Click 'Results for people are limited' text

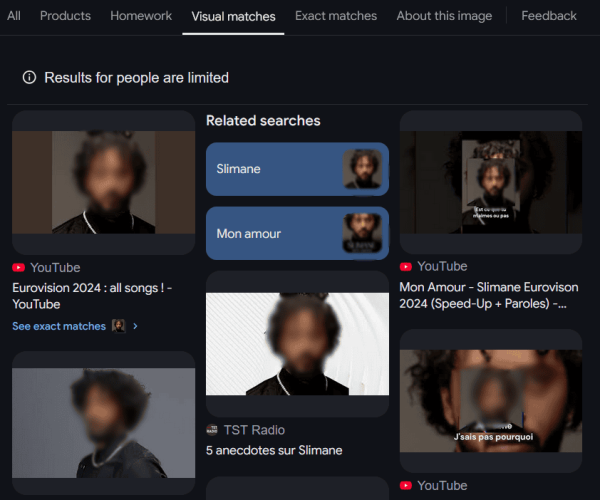pyautogui.click(x=137, y=78)
